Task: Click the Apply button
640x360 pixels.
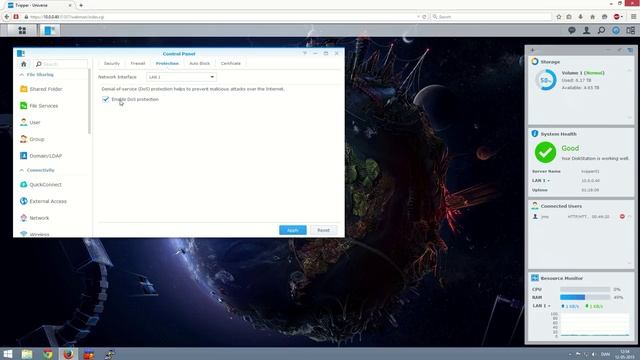Action: (293, 230)
